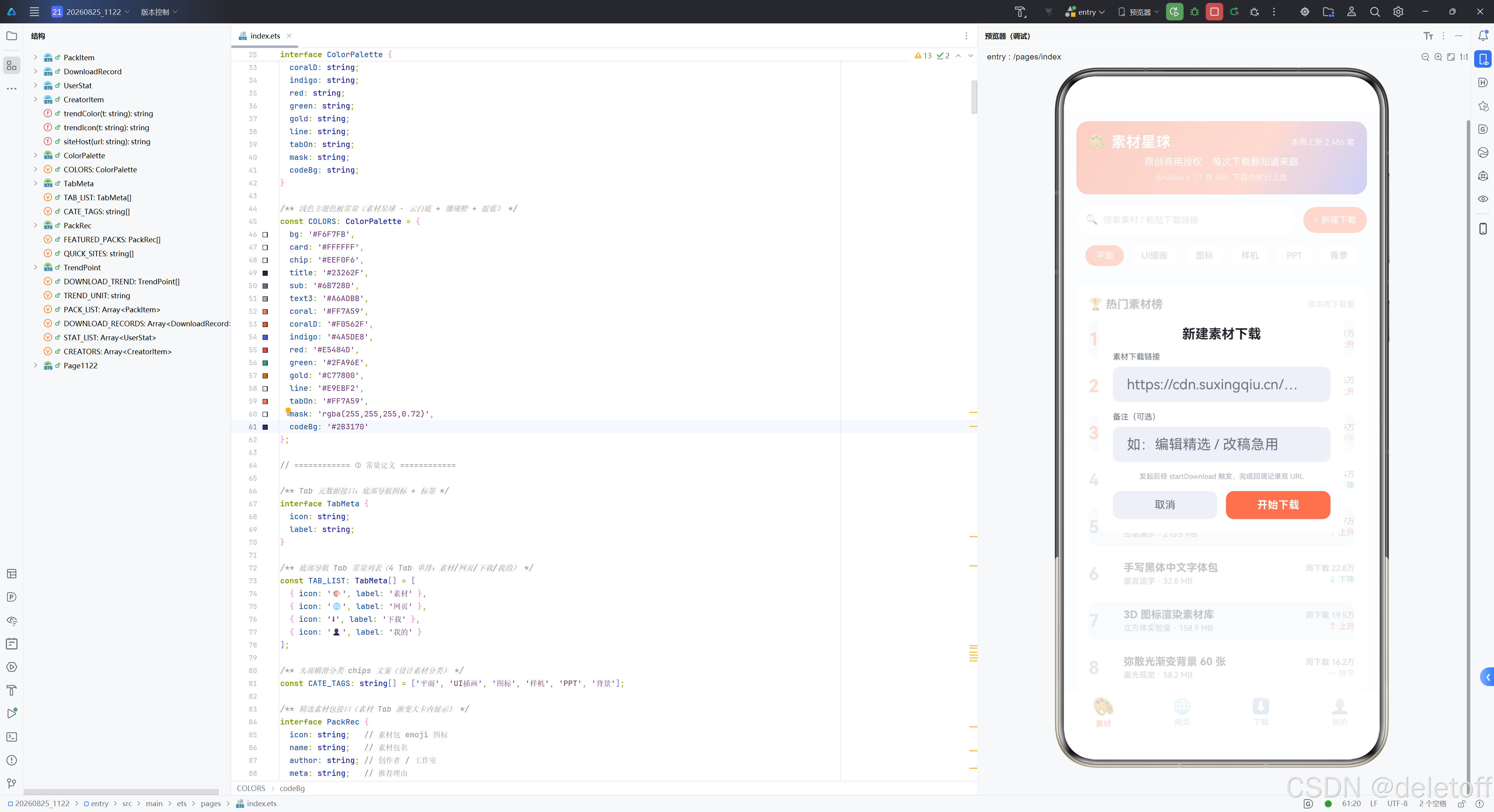
Task: Click the 备注 remark input field
Action: [x=1221, y=444]
